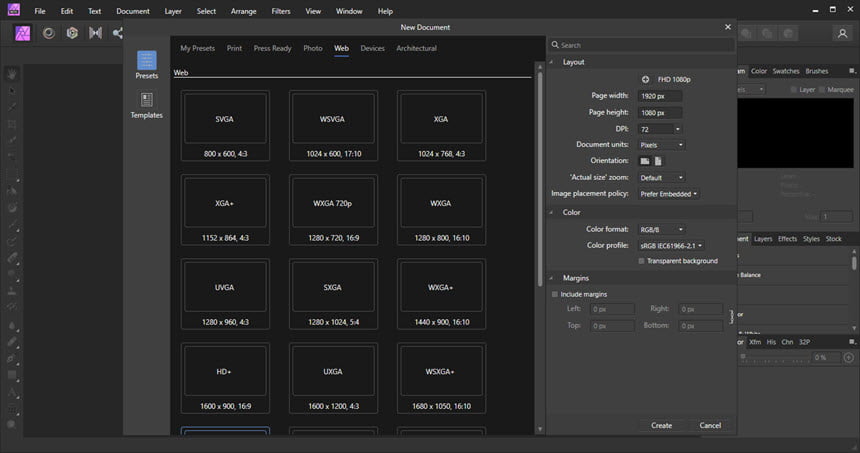Screen dimensions: 860x453
Task: Switch to the Print tab
Action: (x=234, y=48)
